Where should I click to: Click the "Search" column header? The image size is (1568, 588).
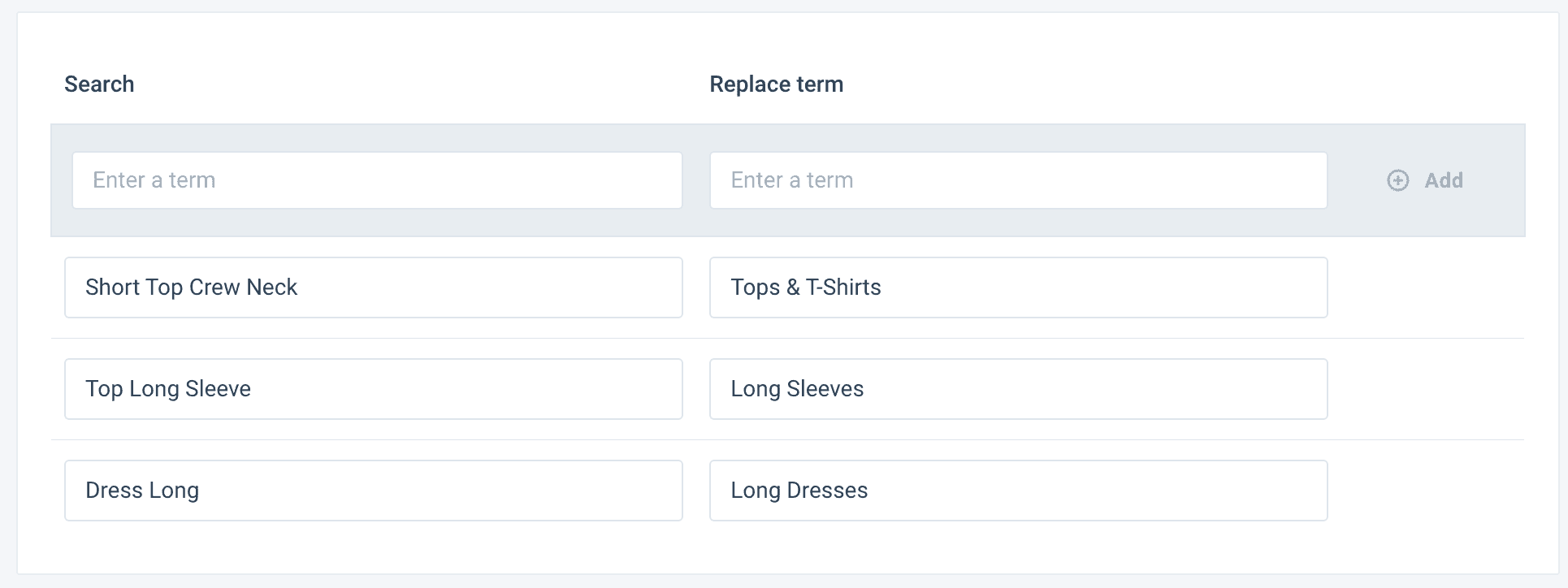[x=99, y=84]
